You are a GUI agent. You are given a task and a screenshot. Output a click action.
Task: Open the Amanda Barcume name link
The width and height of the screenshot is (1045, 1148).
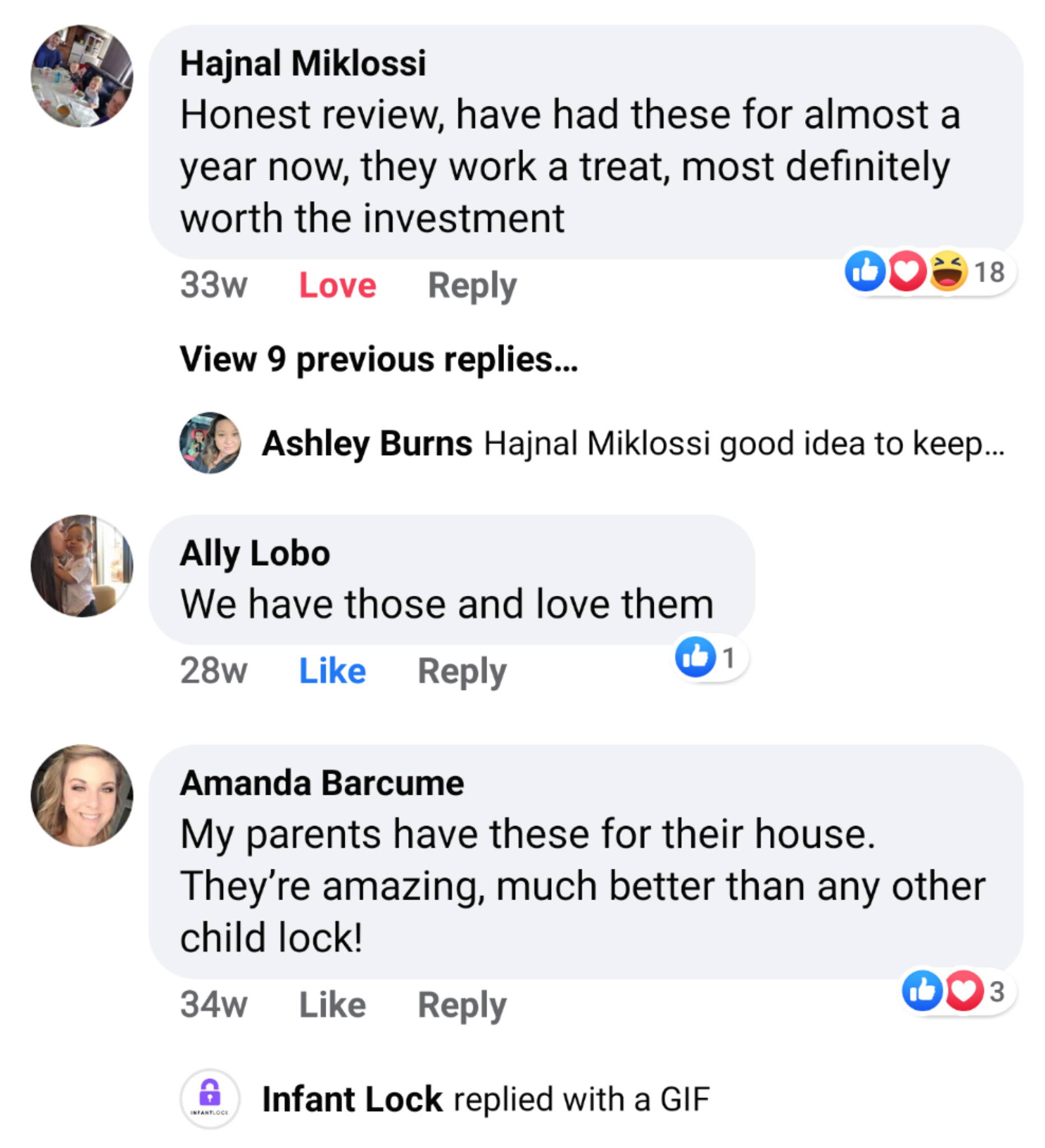[322, 783]
